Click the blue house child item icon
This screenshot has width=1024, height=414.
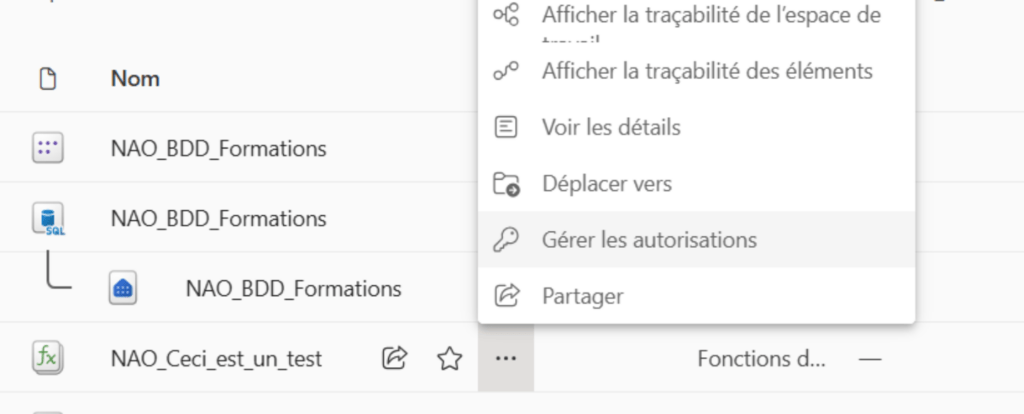123,289
